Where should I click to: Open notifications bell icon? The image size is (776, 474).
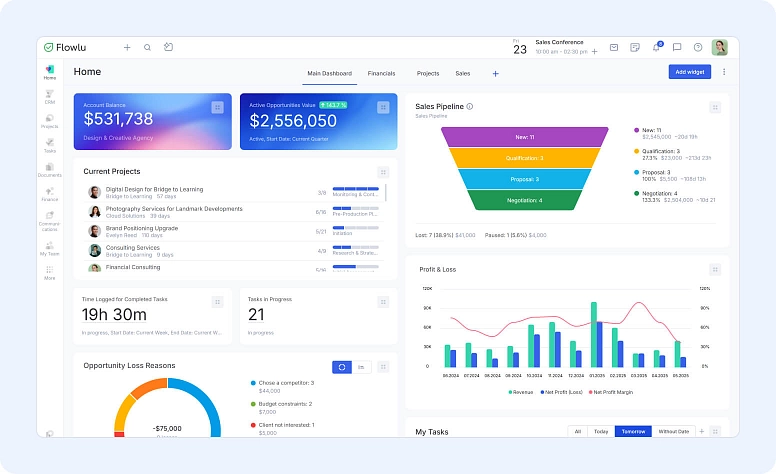point(656,47)
